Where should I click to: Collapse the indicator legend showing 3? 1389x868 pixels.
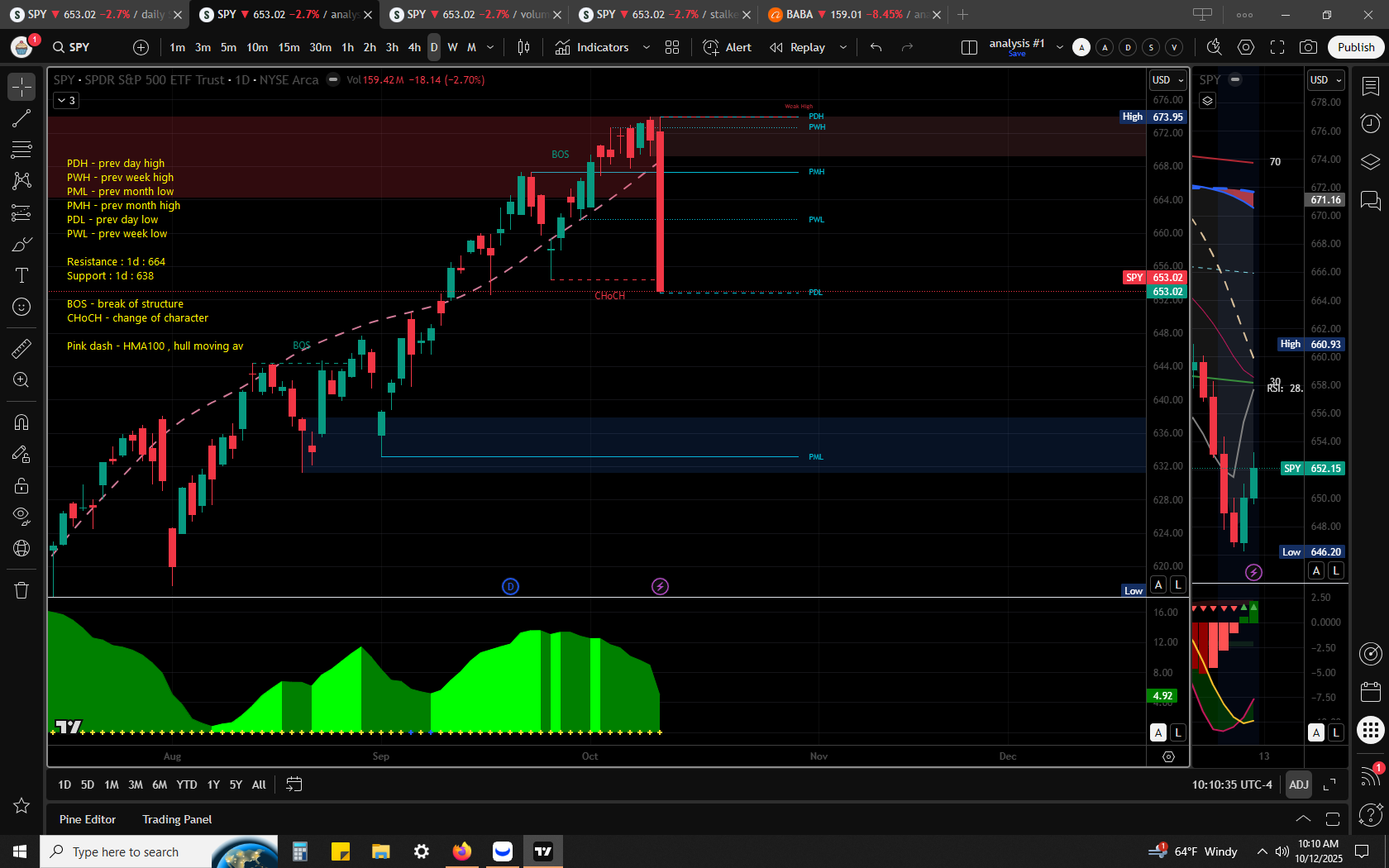(x=66, y=100)
